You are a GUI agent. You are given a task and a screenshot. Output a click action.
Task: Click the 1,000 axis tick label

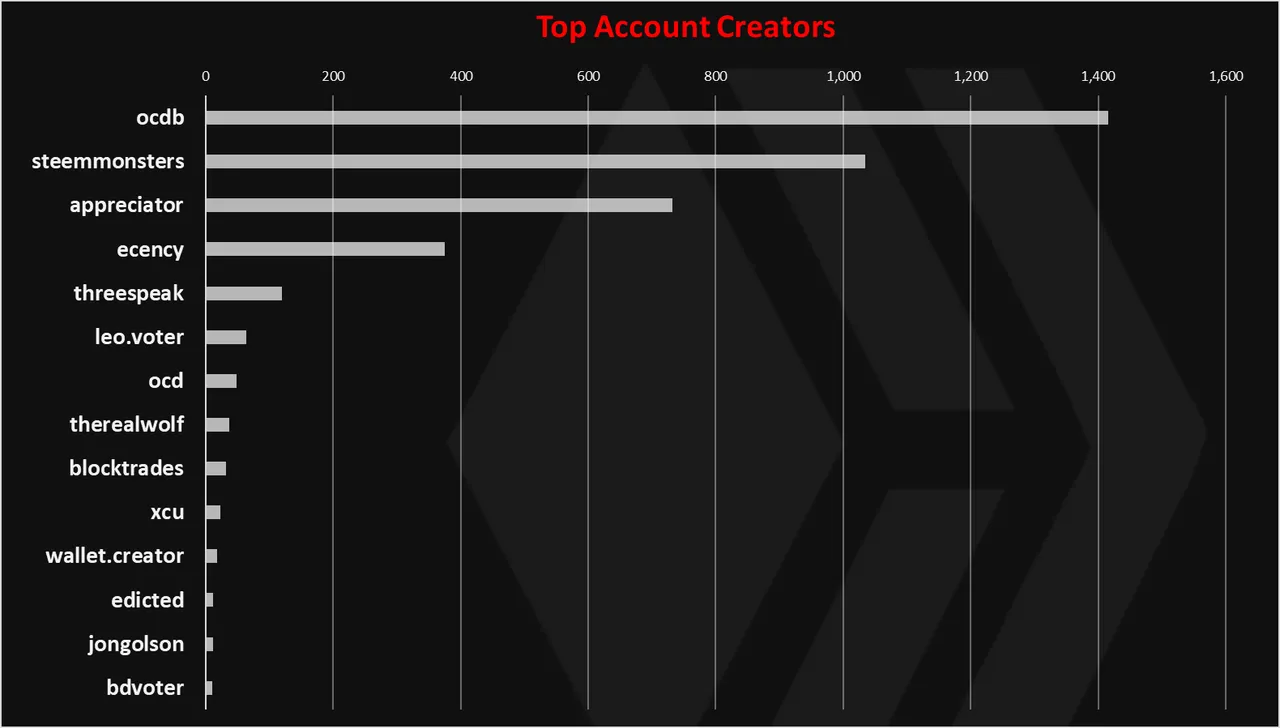click(843, 76)
